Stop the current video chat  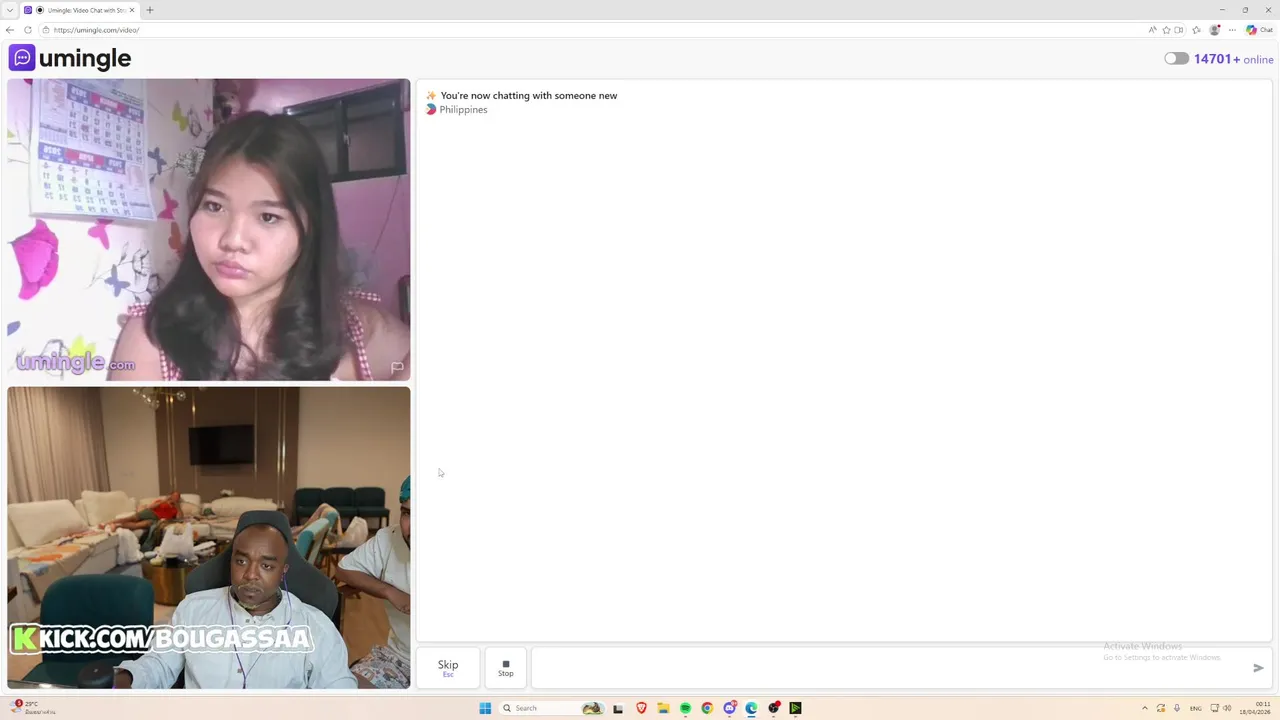pyautogui.click(x=506, y=668)
